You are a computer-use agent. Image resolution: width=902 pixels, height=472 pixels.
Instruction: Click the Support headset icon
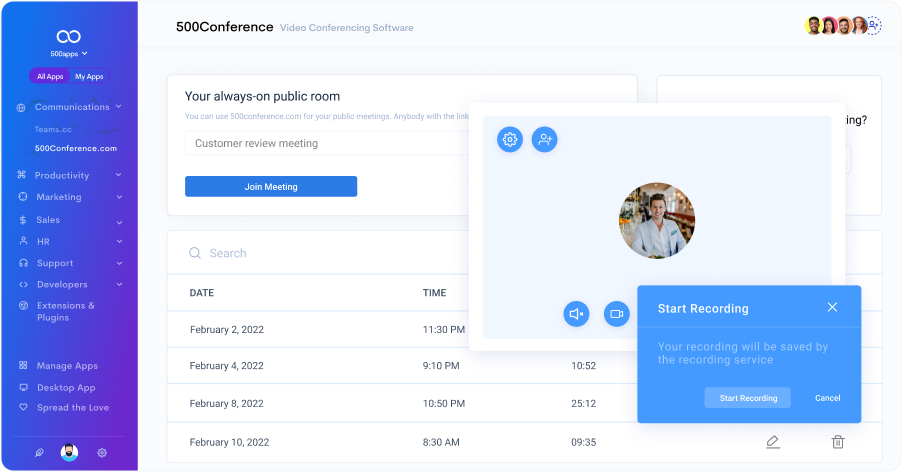click(24, 263)
